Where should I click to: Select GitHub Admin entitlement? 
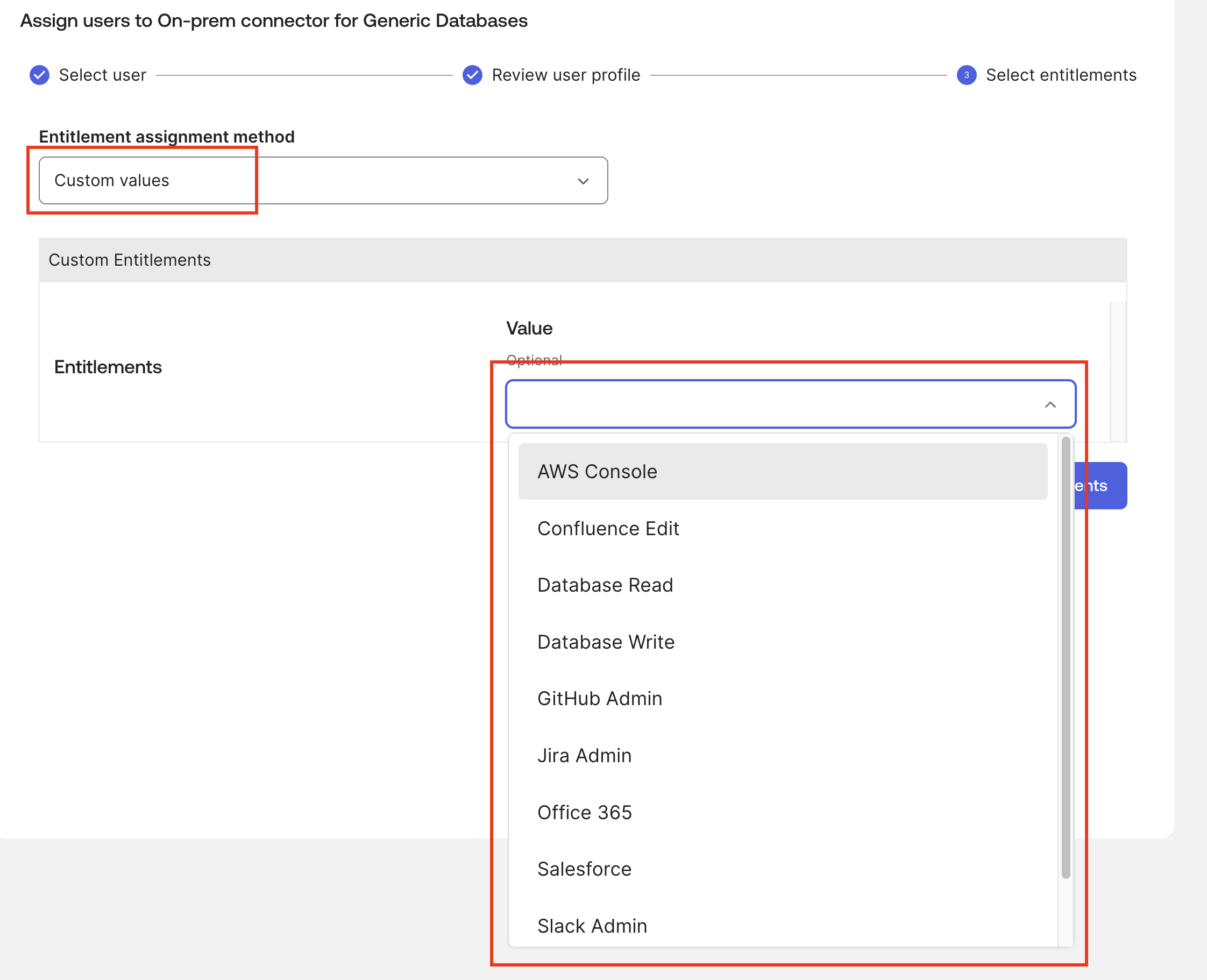(600, 698)
